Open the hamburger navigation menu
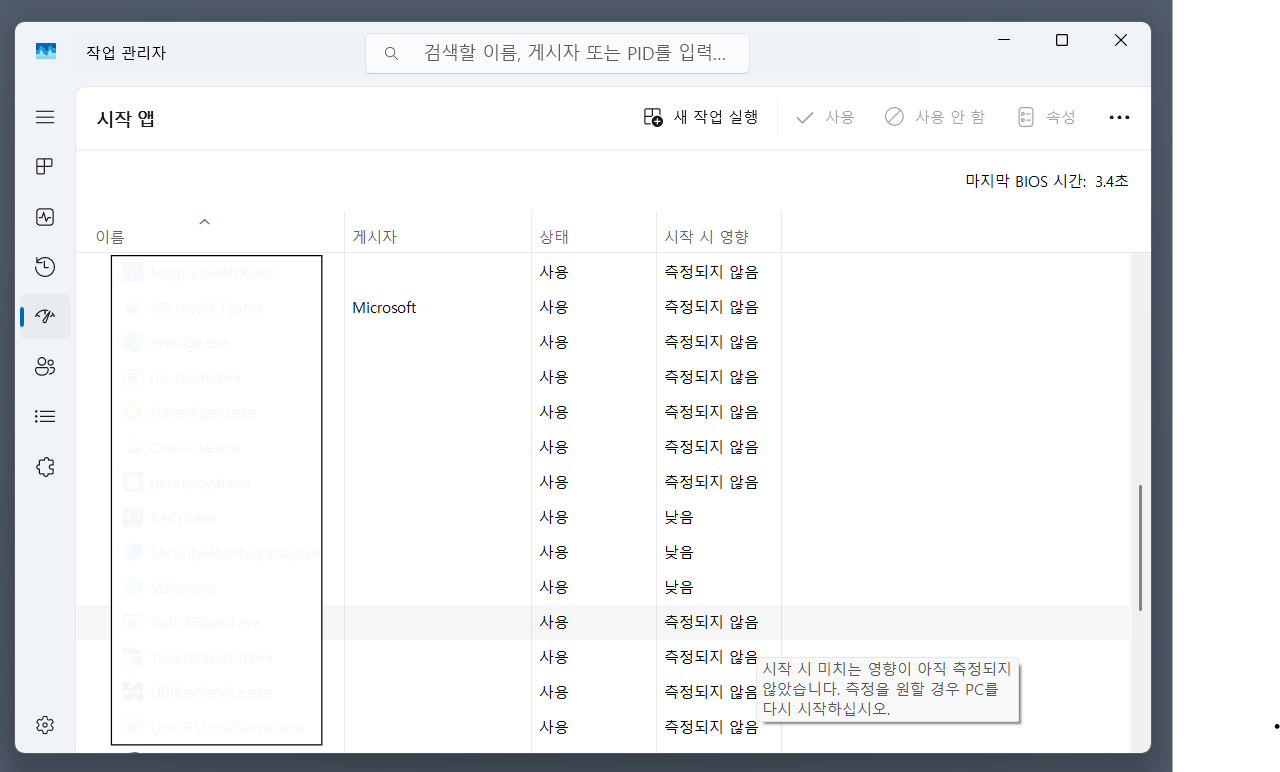Screen dimensions: 1280x772 [x=45, y=117]
